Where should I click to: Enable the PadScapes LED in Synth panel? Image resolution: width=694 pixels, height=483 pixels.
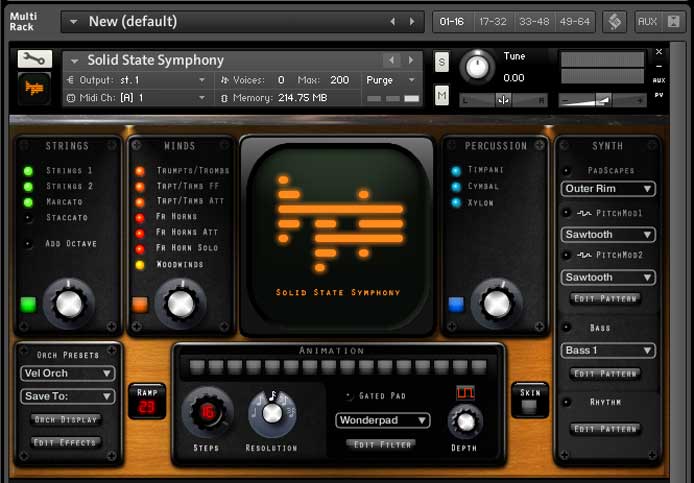pyautogui.click(x=567, y=171)
